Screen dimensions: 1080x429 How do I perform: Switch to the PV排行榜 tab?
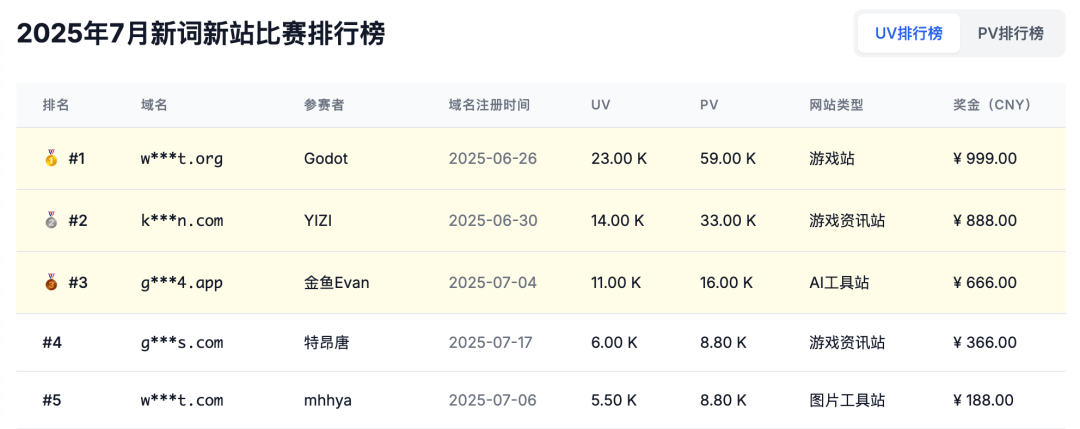1010,33
